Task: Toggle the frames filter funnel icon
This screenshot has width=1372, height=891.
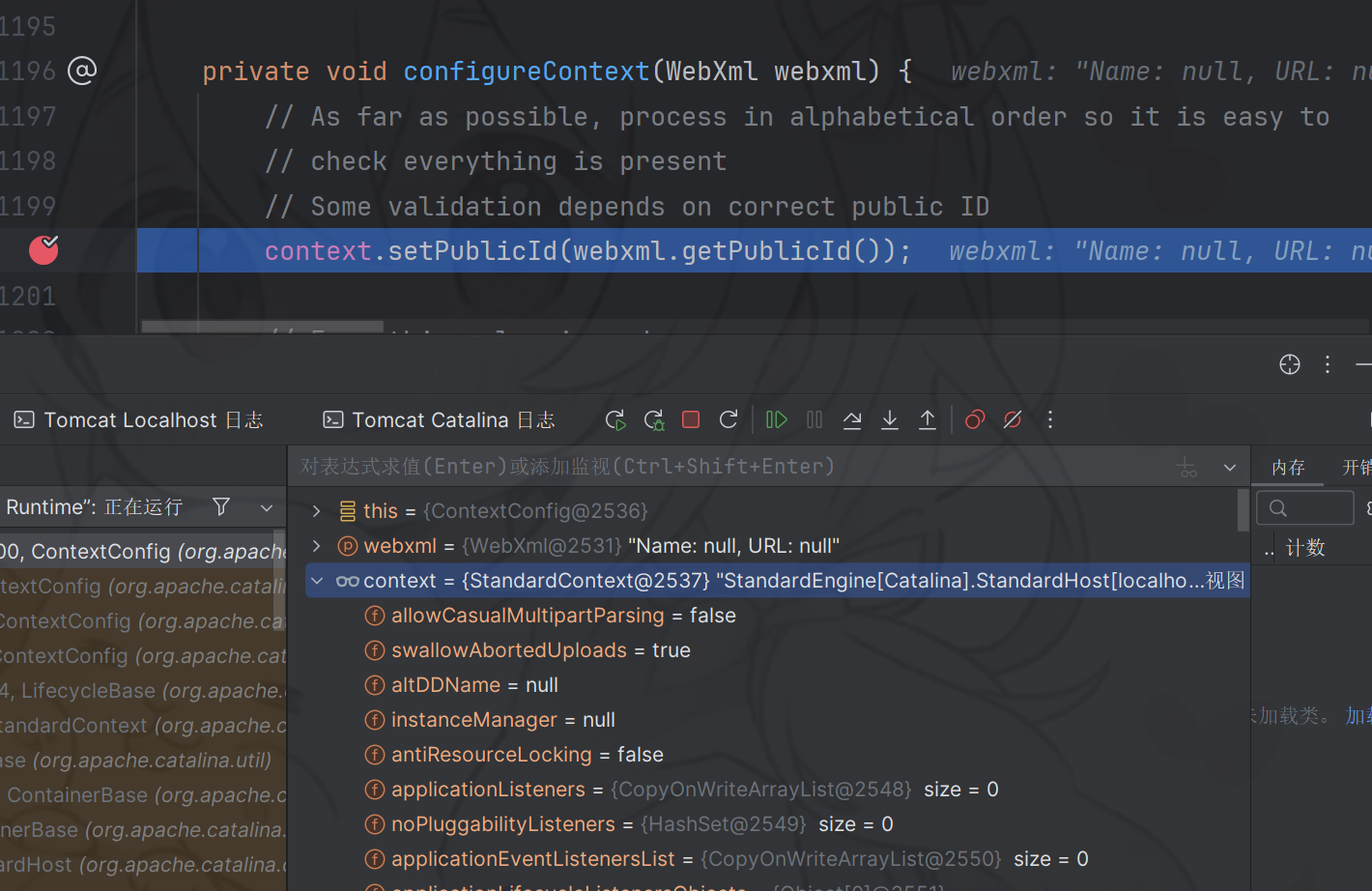Action: 221,506
